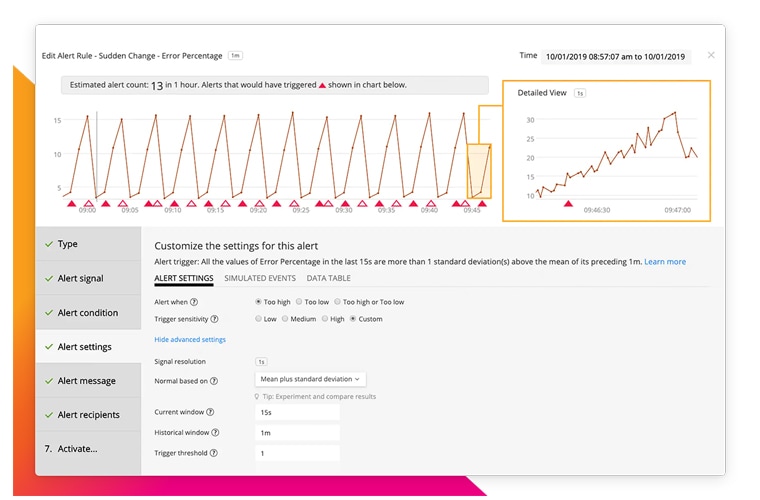
Task: Click the Trigger threshold field showing 1
Action: [x=297, y=453]
